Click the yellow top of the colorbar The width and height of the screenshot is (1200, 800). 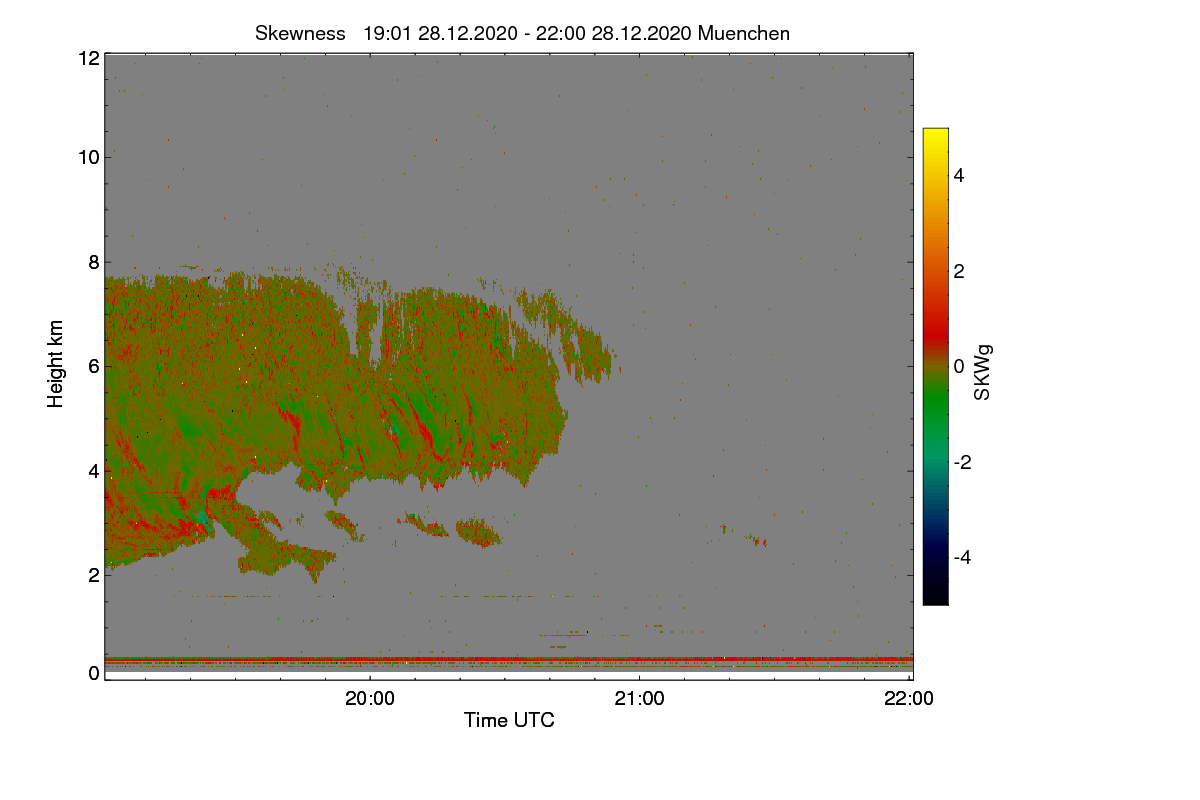point(935,137)
